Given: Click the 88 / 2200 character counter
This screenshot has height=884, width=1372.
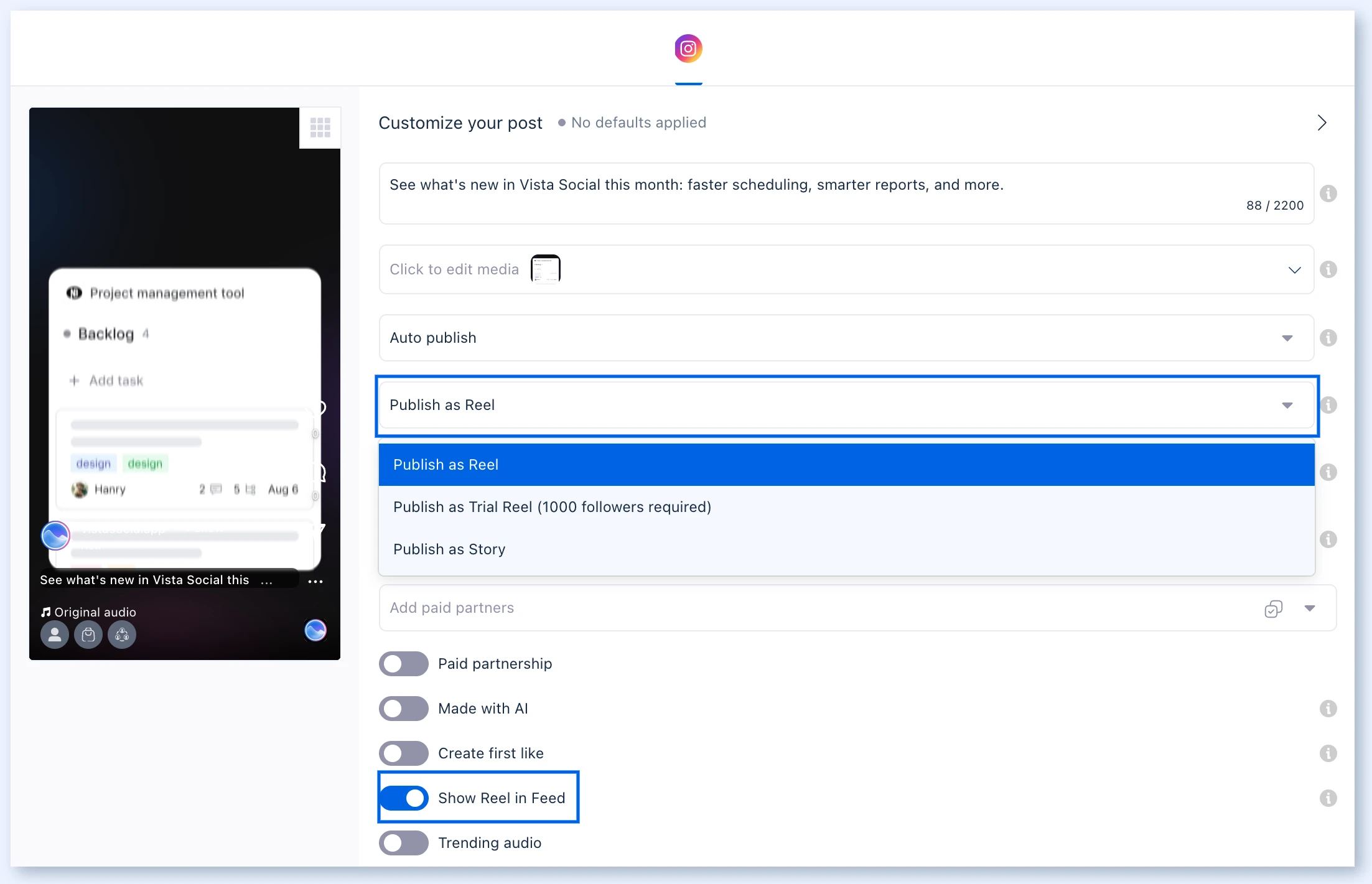Looking at the screenshot, I should point(1275,205).
